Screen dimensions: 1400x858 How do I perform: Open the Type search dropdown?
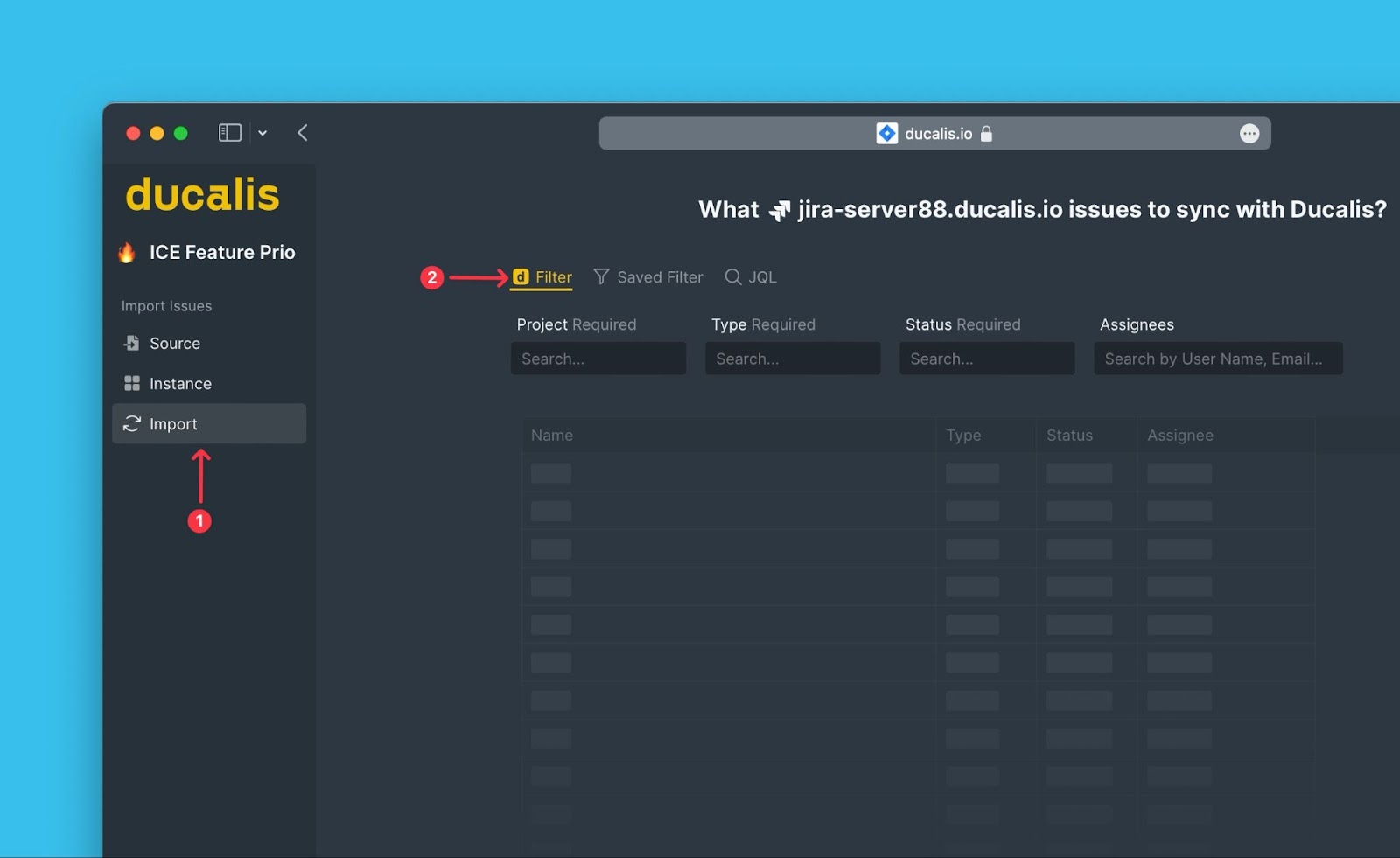792,359
